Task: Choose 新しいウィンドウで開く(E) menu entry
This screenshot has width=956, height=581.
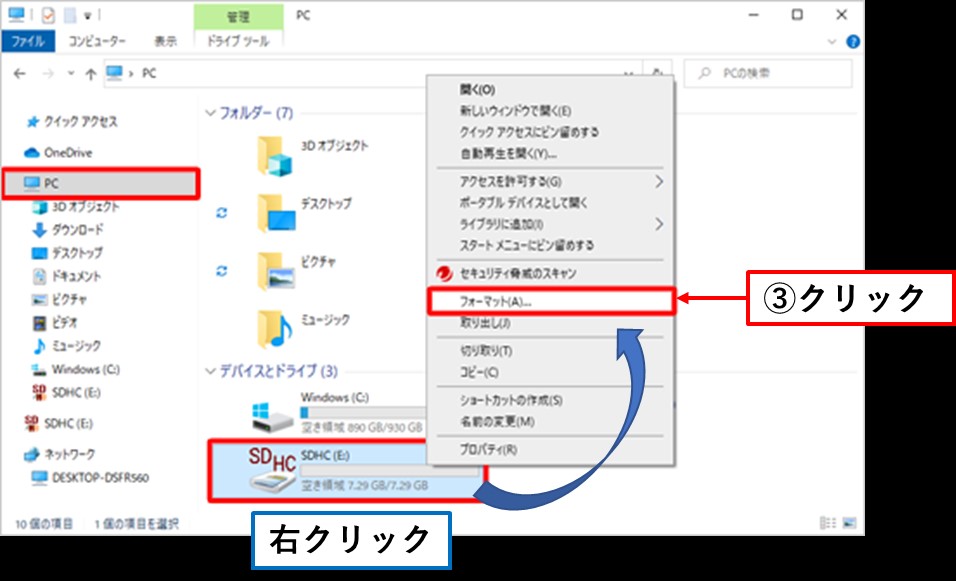Action: coord(515,111)
